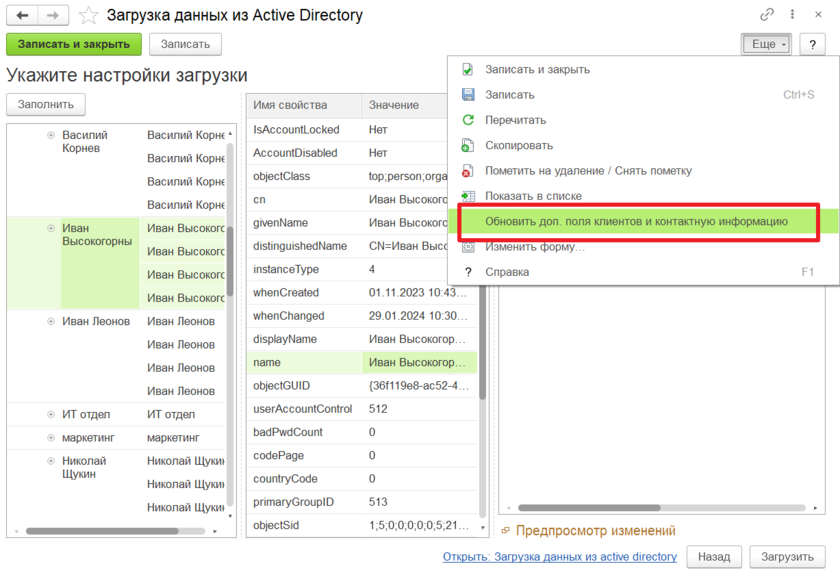Expand the Василий Корнев tree node
Image resolution: width=840 pixels, height=577 pixels.
point(51,135)
